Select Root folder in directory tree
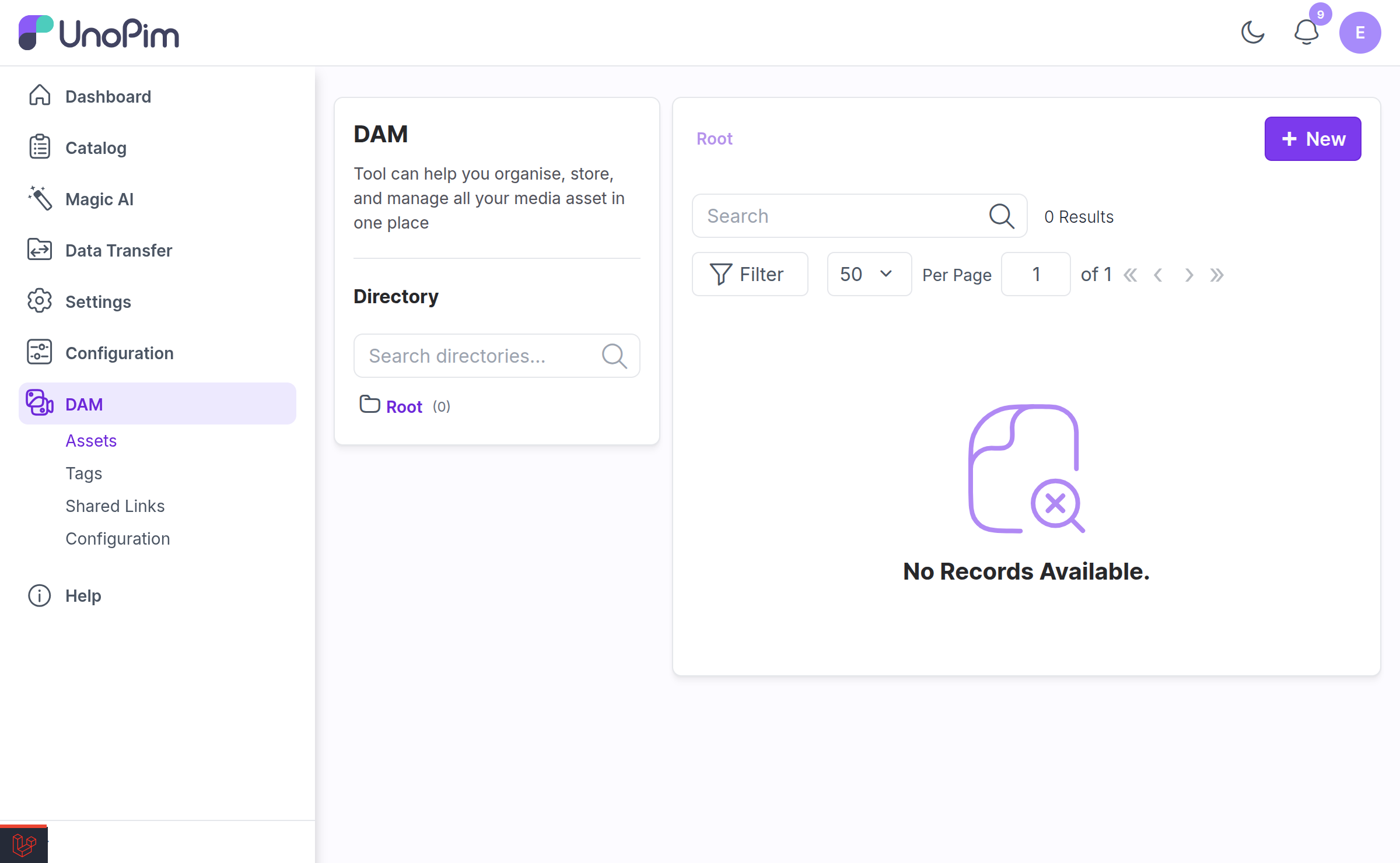 404,406
